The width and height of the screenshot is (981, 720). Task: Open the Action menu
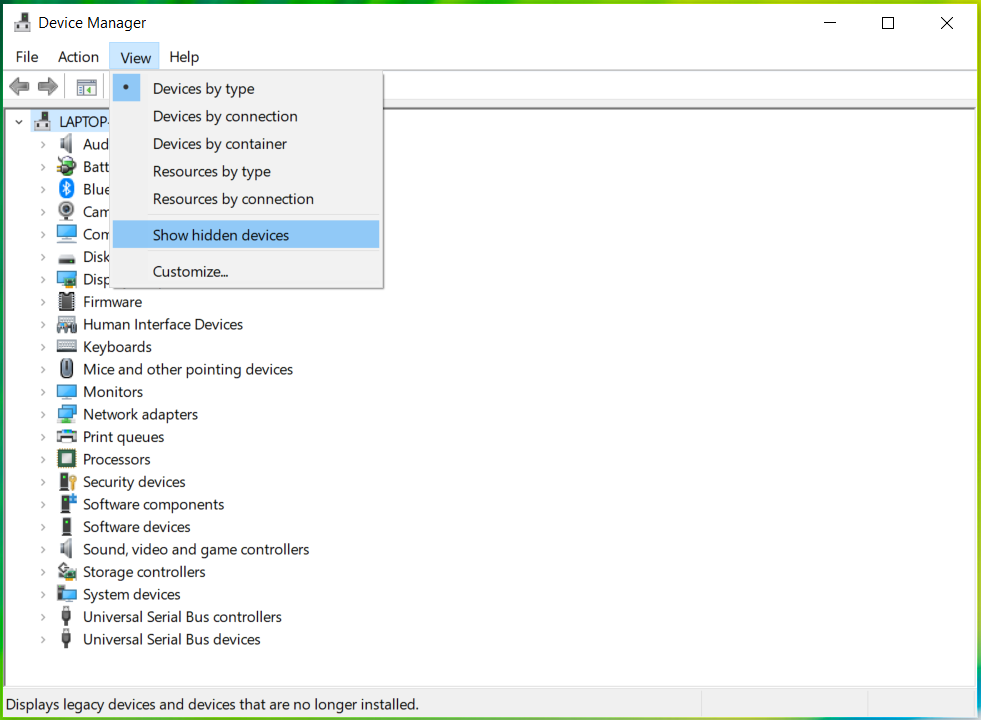[x=78, y=57]
